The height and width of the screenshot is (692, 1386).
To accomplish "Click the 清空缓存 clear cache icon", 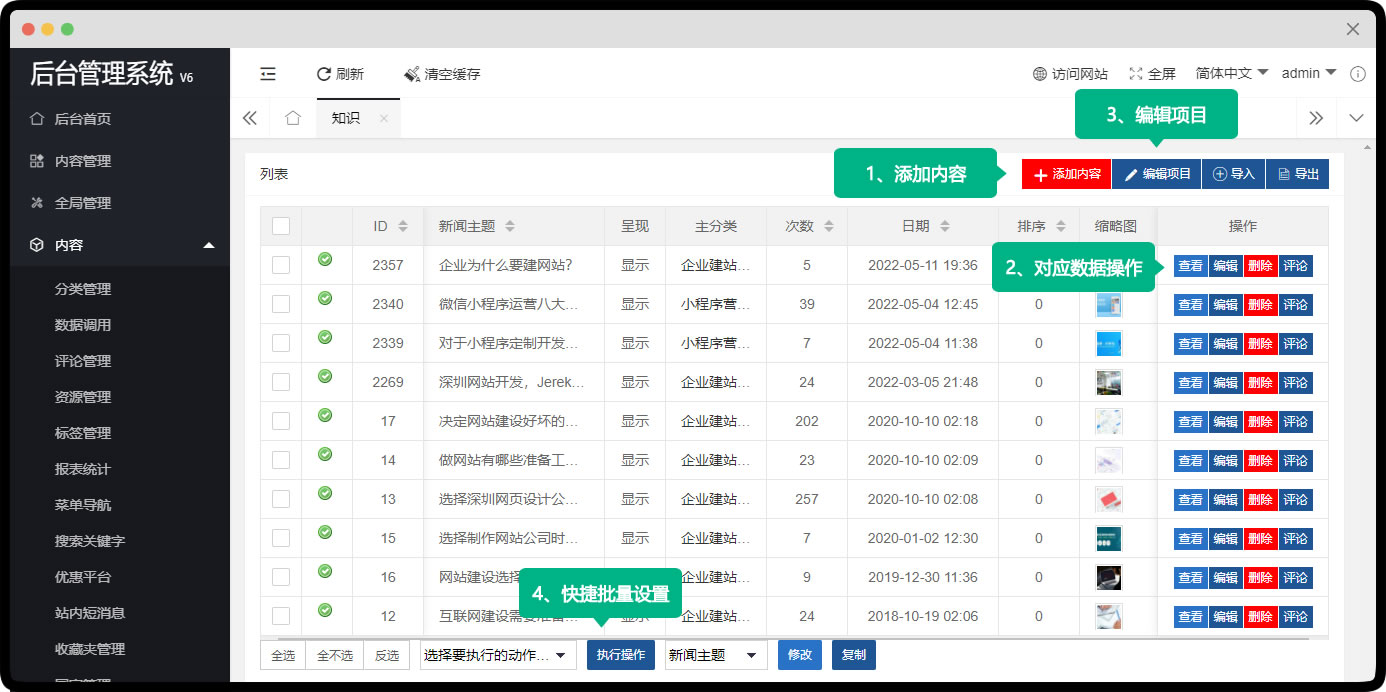I will pyautogui.click(x=410, y=73).
